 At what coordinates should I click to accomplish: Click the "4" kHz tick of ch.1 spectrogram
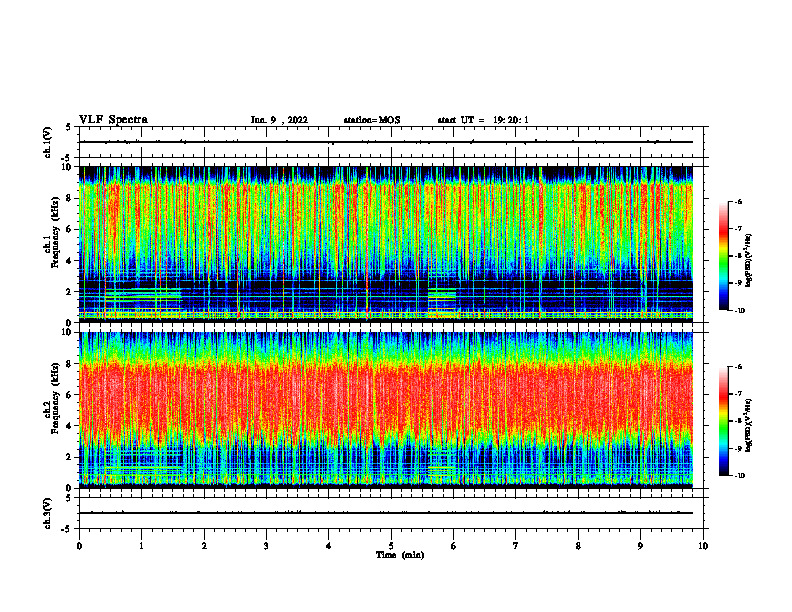click(x=69, y=261)
